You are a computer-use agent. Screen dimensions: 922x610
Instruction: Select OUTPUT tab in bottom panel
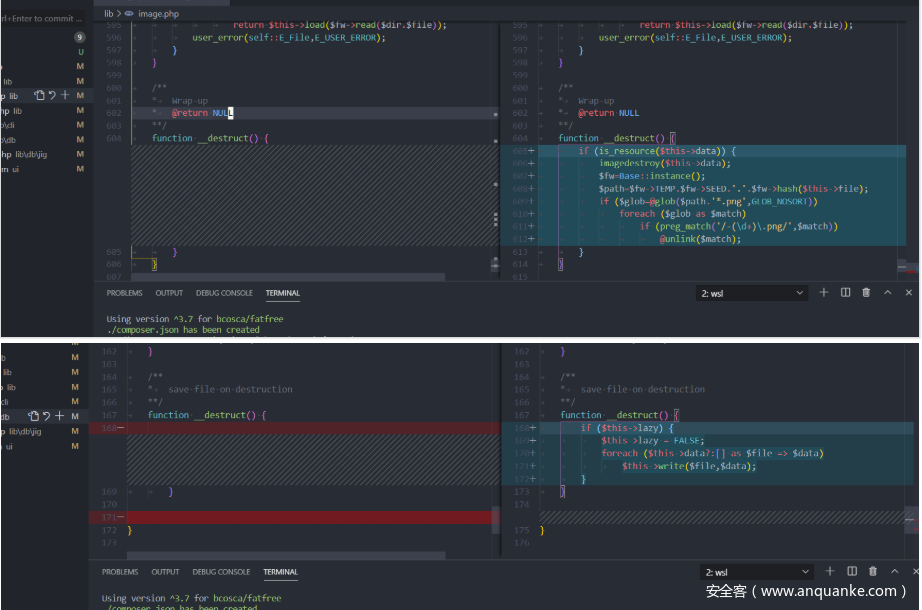pos(166,572)
